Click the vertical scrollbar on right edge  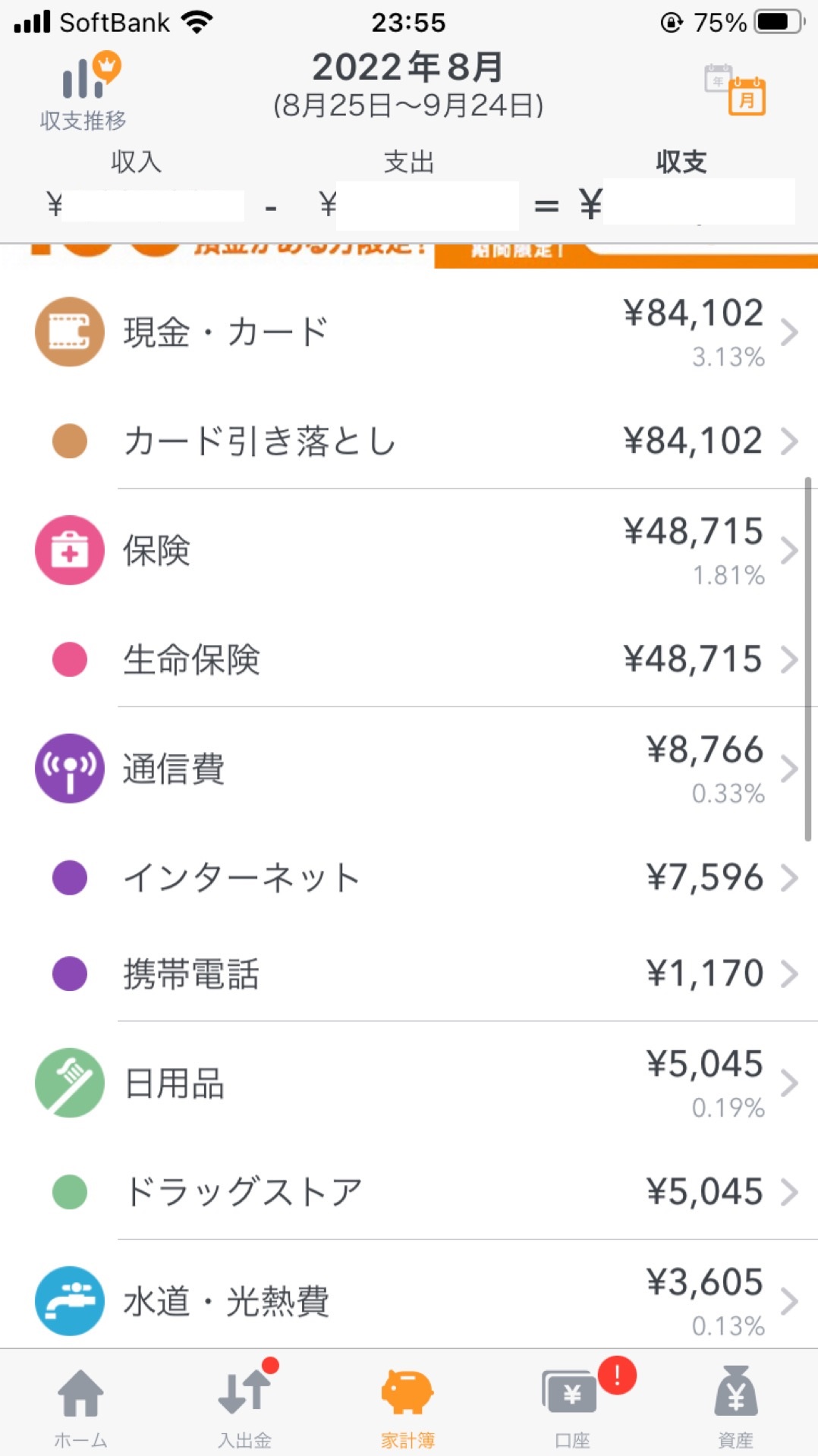pos(808,659)
